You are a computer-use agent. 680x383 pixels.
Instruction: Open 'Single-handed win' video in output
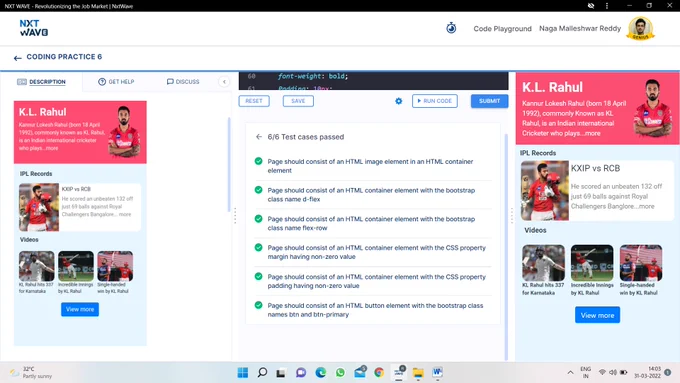(x=641, y=263)
